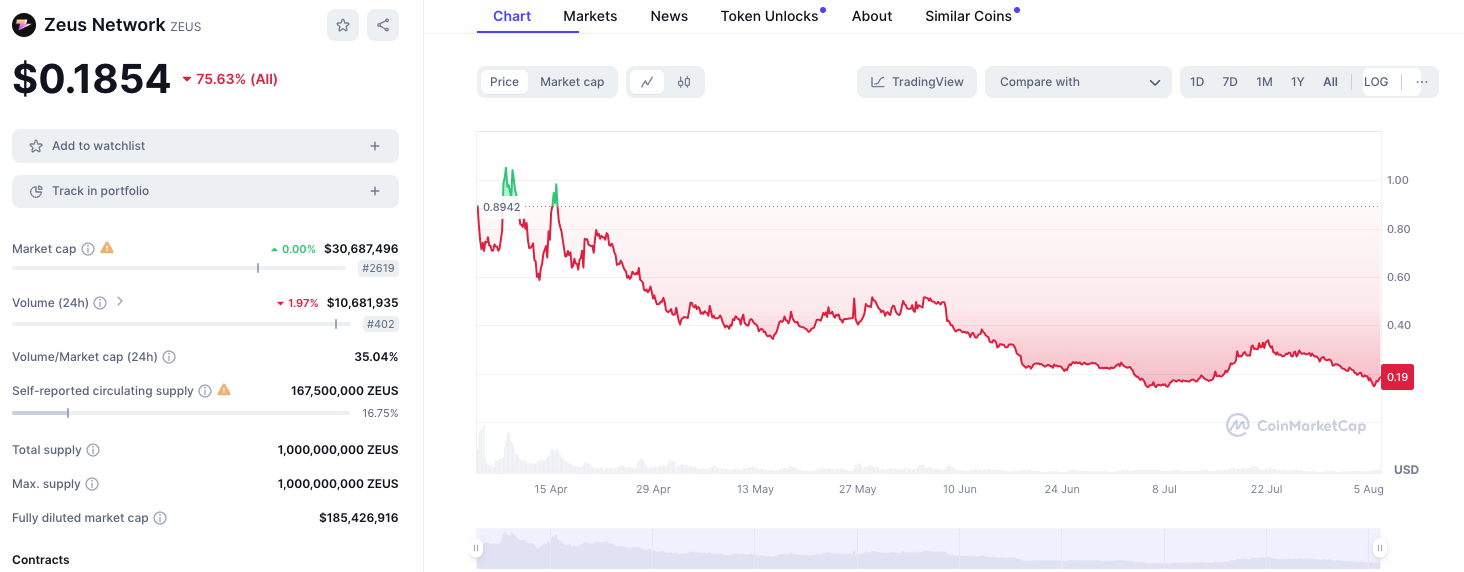The image size is (1464, 572).
Task: Toggle the LOG scale option
Action: click(1376, 82)
